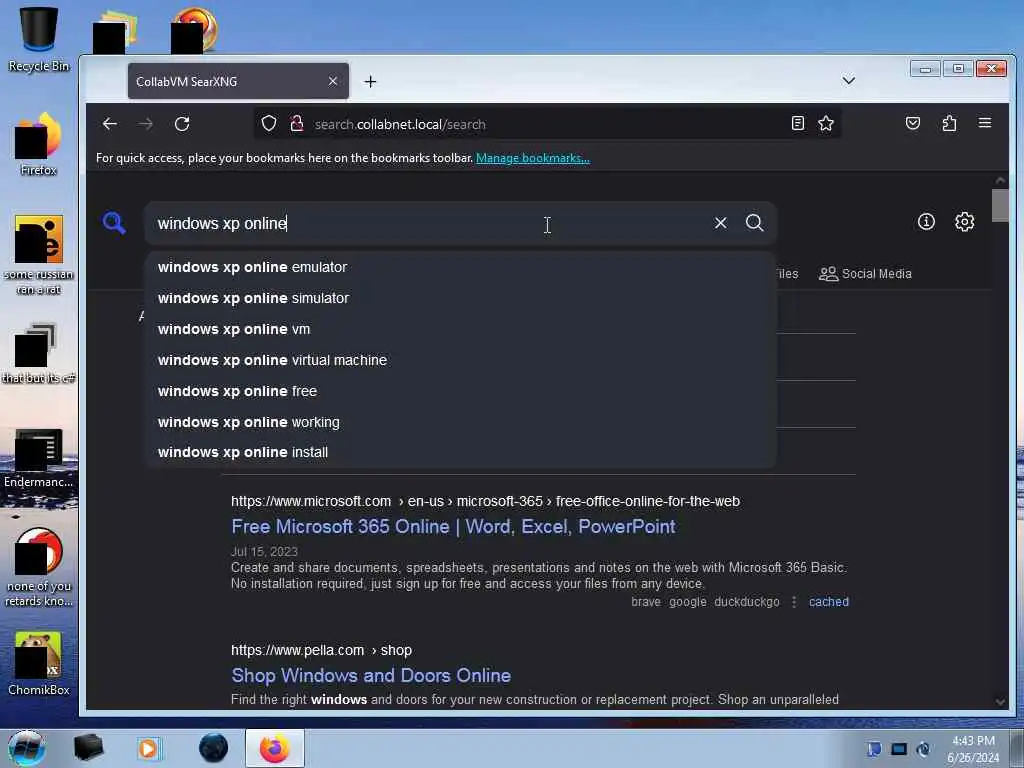Go back with the browser back arrow
The image size is (1024, 768).
point(110,124)
